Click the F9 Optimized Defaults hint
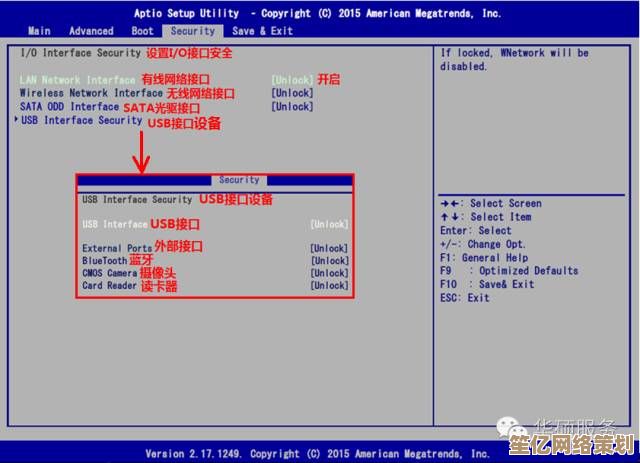The image size is (640, 463). tap(508, 271)
